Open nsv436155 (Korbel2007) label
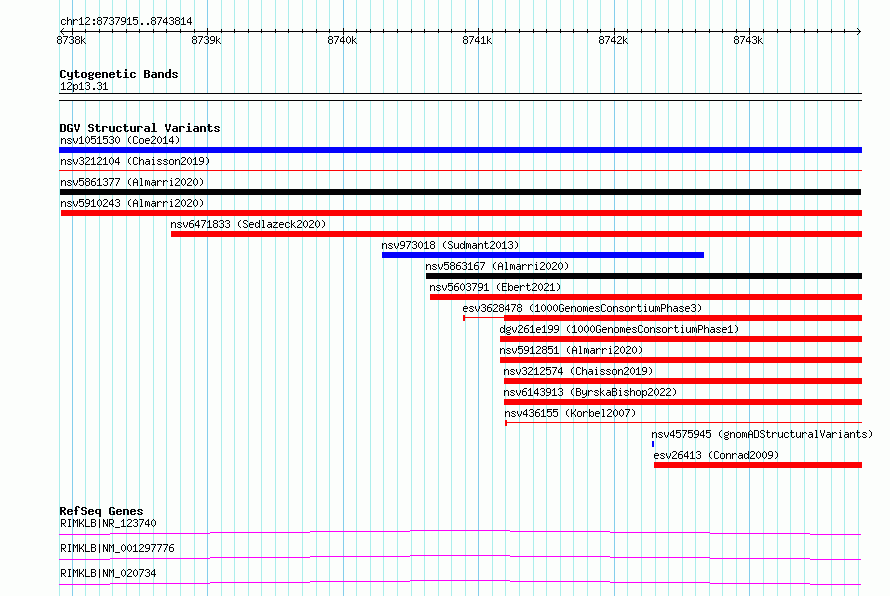Viewport: 890px width, 596px height. 570,413
